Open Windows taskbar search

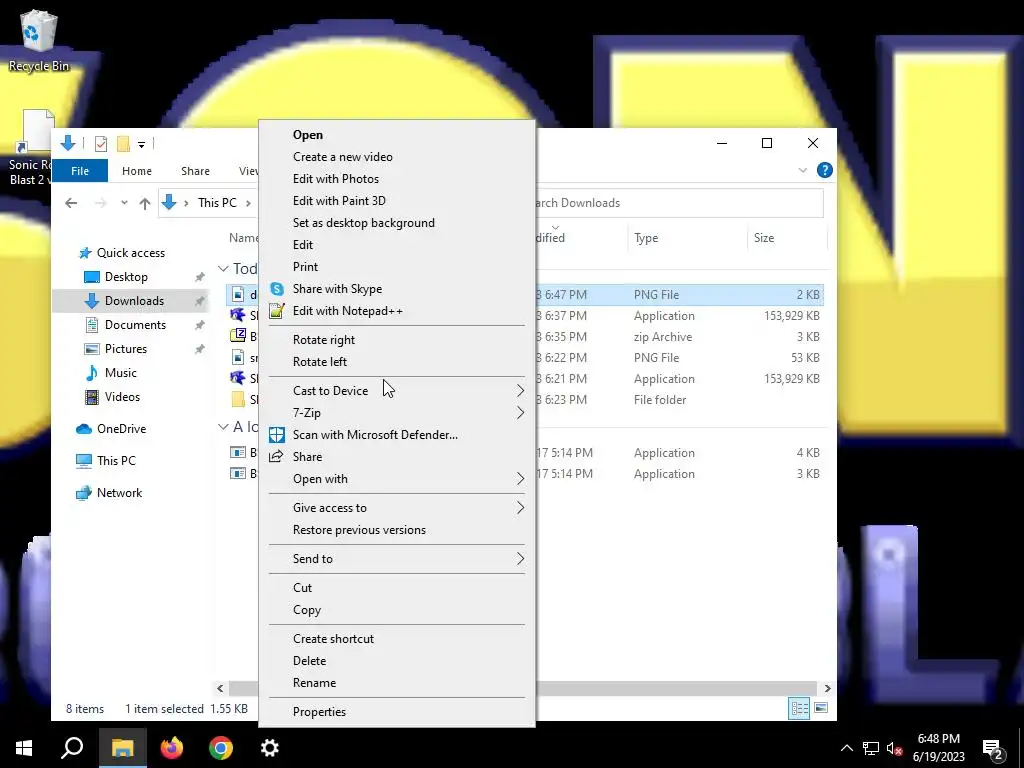click(x=72, y=748)
